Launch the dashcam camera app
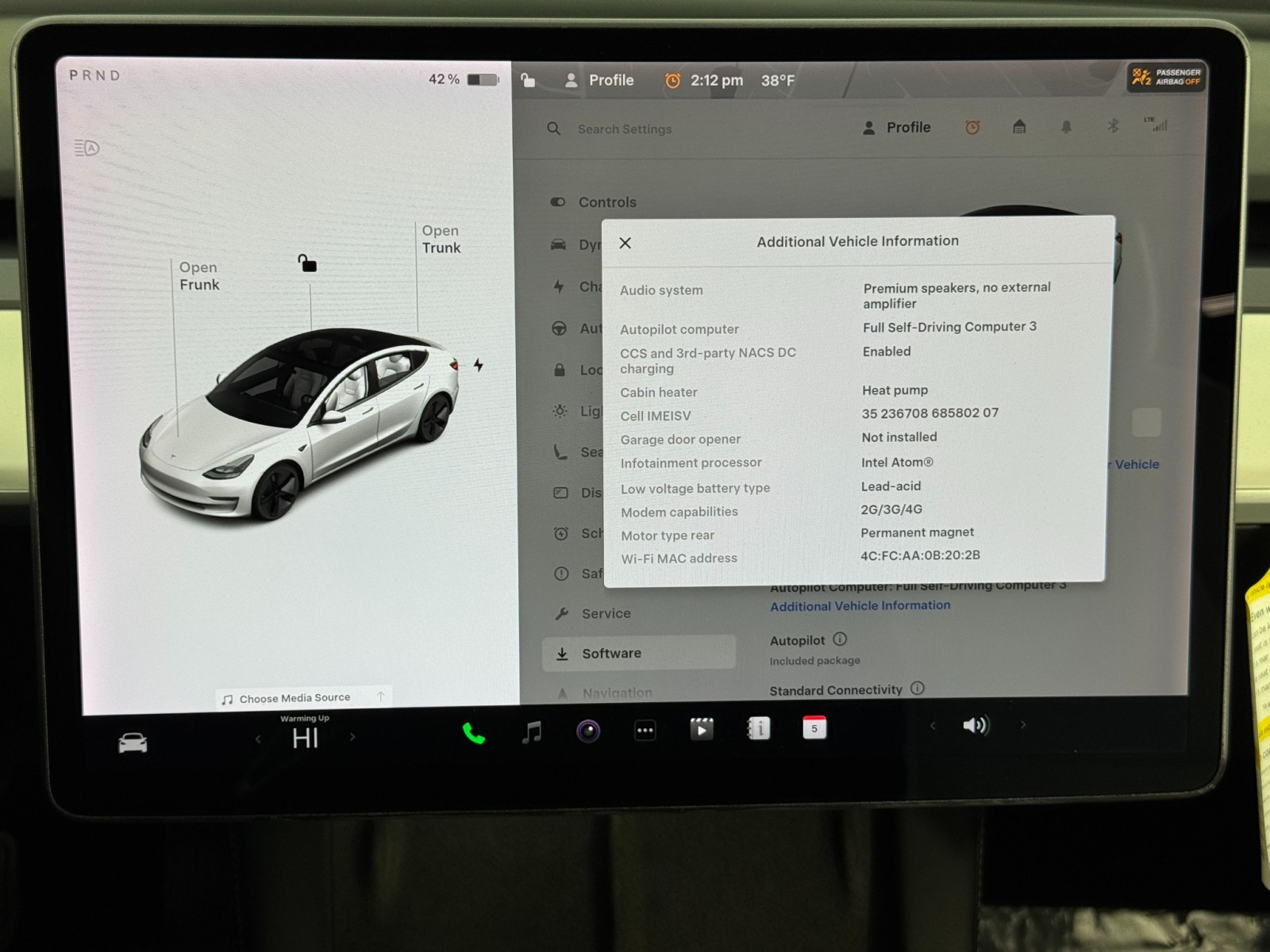This screenshot has height=952, width=1270. pyautogui.click(x=588, y=731)
